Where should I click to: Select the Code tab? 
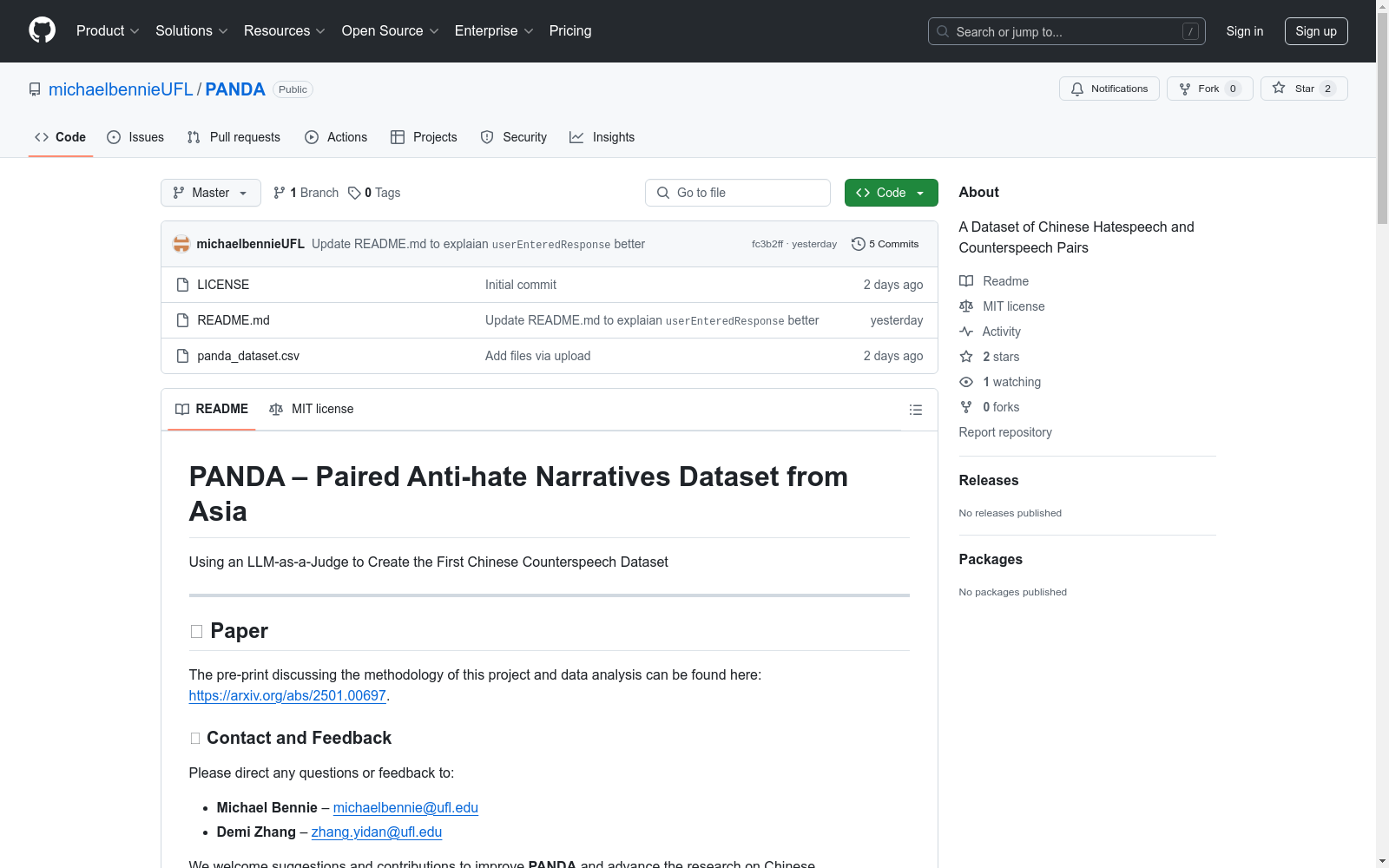60,137
